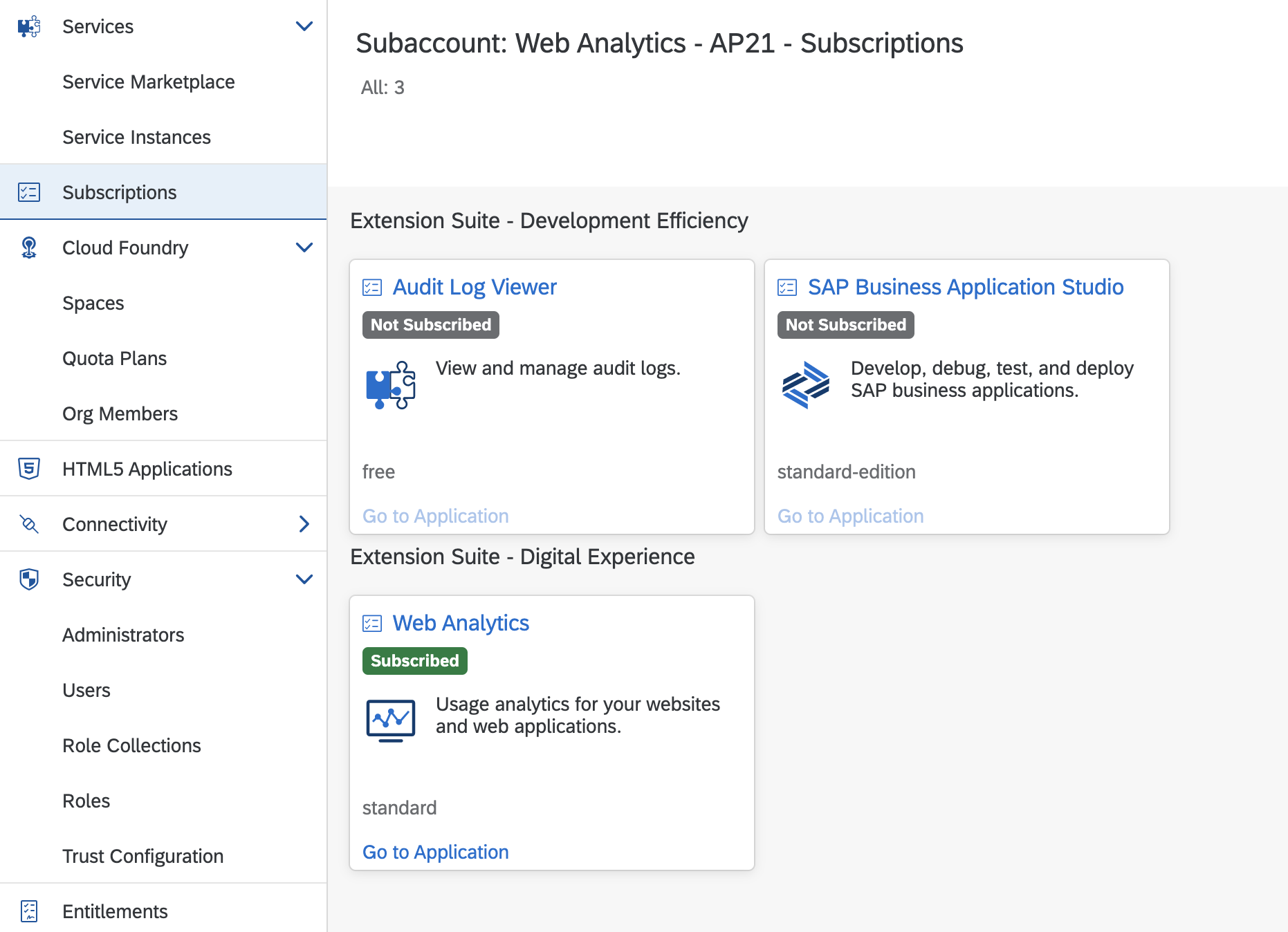This screenshot has width=1288, height=932.
Task: Click the Web Analytics chart monitor icon
Action: coord(391,720)
